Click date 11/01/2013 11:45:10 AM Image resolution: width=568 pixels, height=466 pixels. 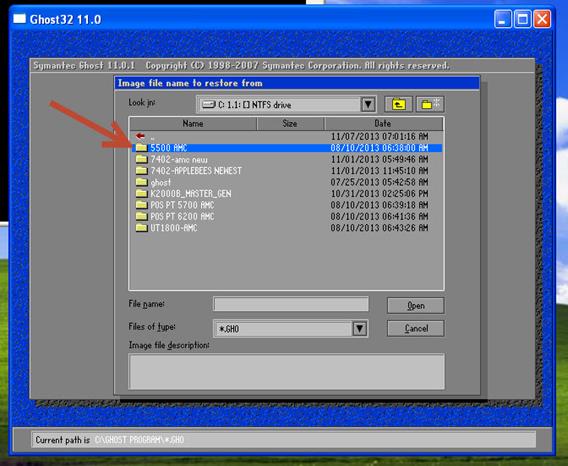coord(379,171)
